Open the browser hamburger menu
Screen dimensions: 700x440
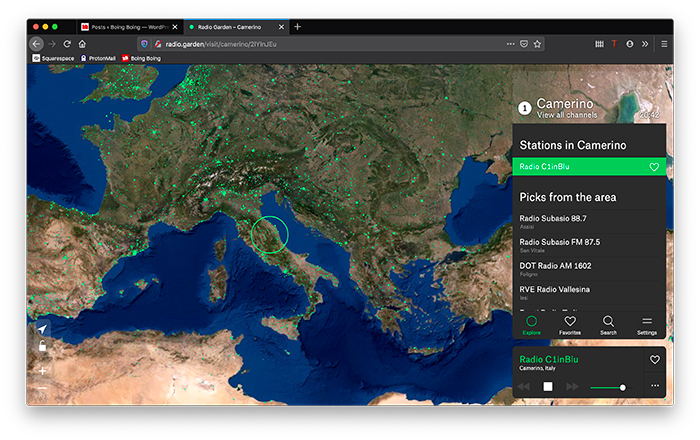click(662, 44)
